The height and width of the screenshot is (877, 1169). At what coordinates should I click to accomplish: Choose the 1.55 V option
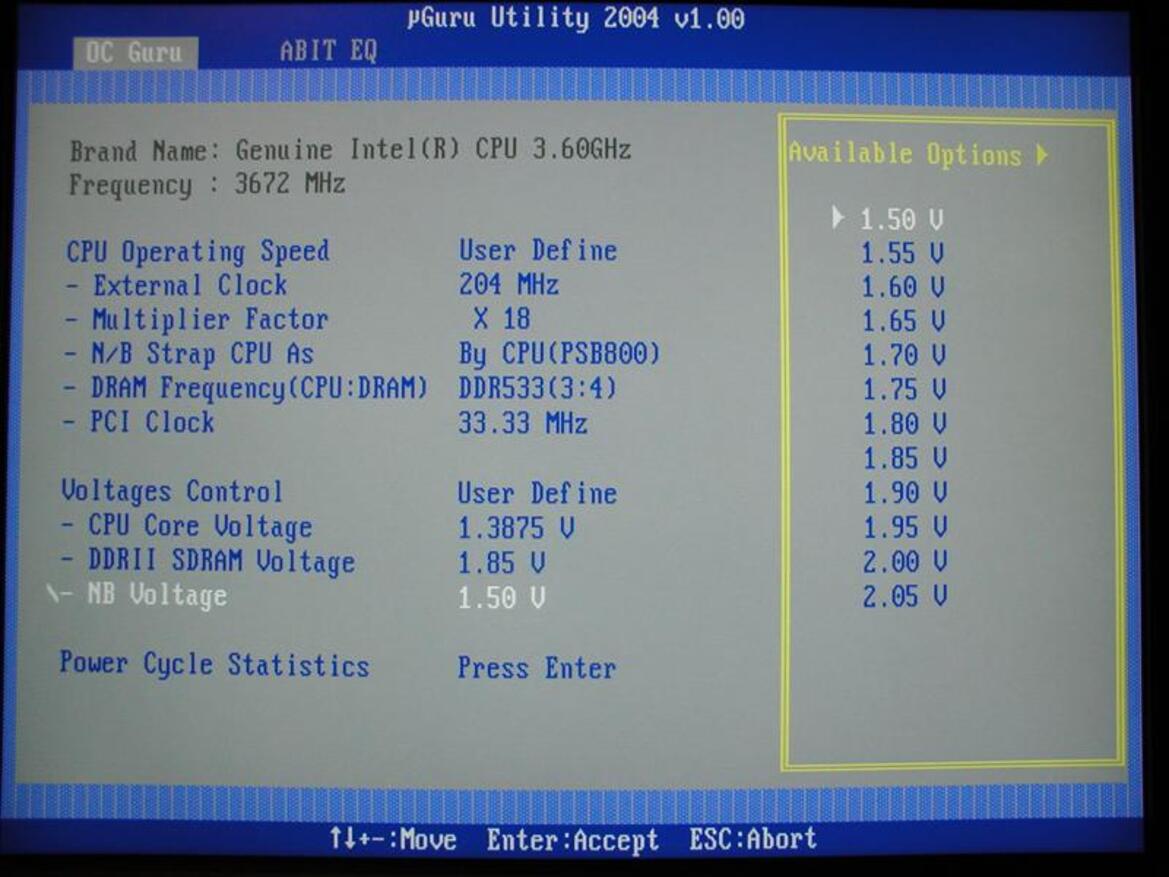902,254
